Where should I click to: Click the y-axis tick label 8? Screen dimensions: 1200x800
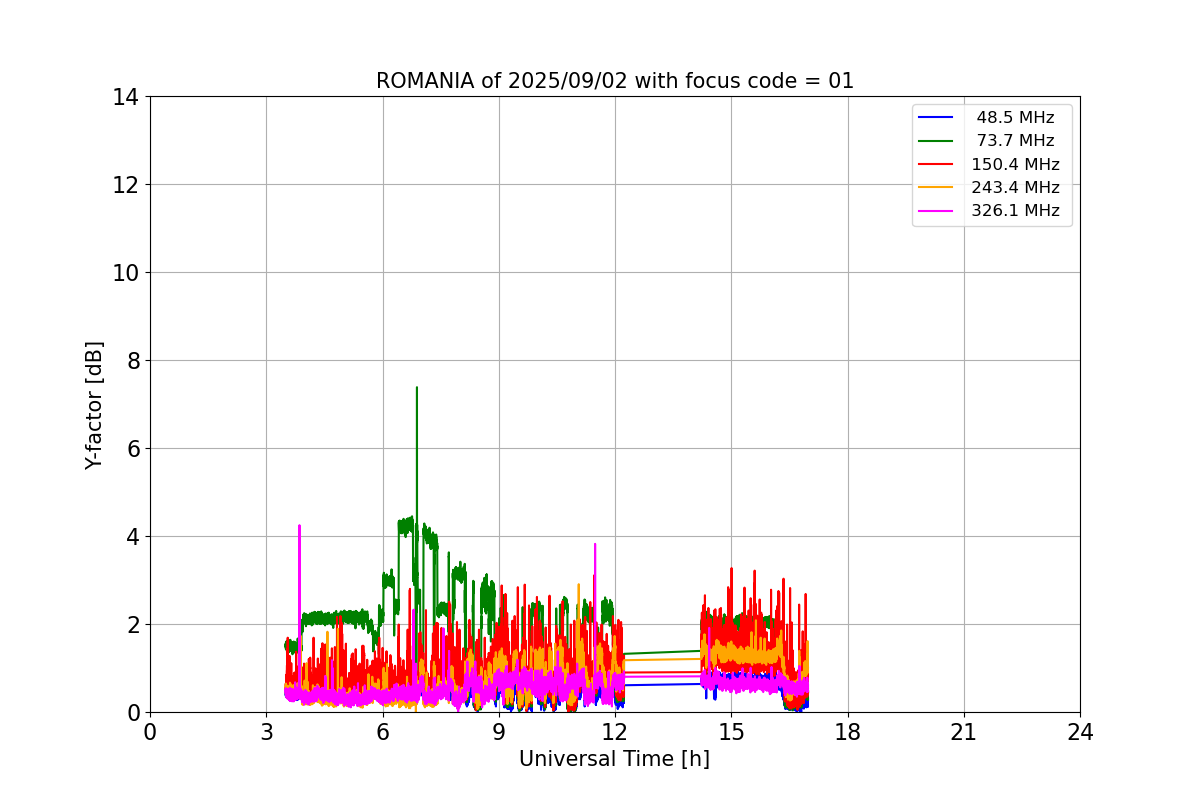131,361
